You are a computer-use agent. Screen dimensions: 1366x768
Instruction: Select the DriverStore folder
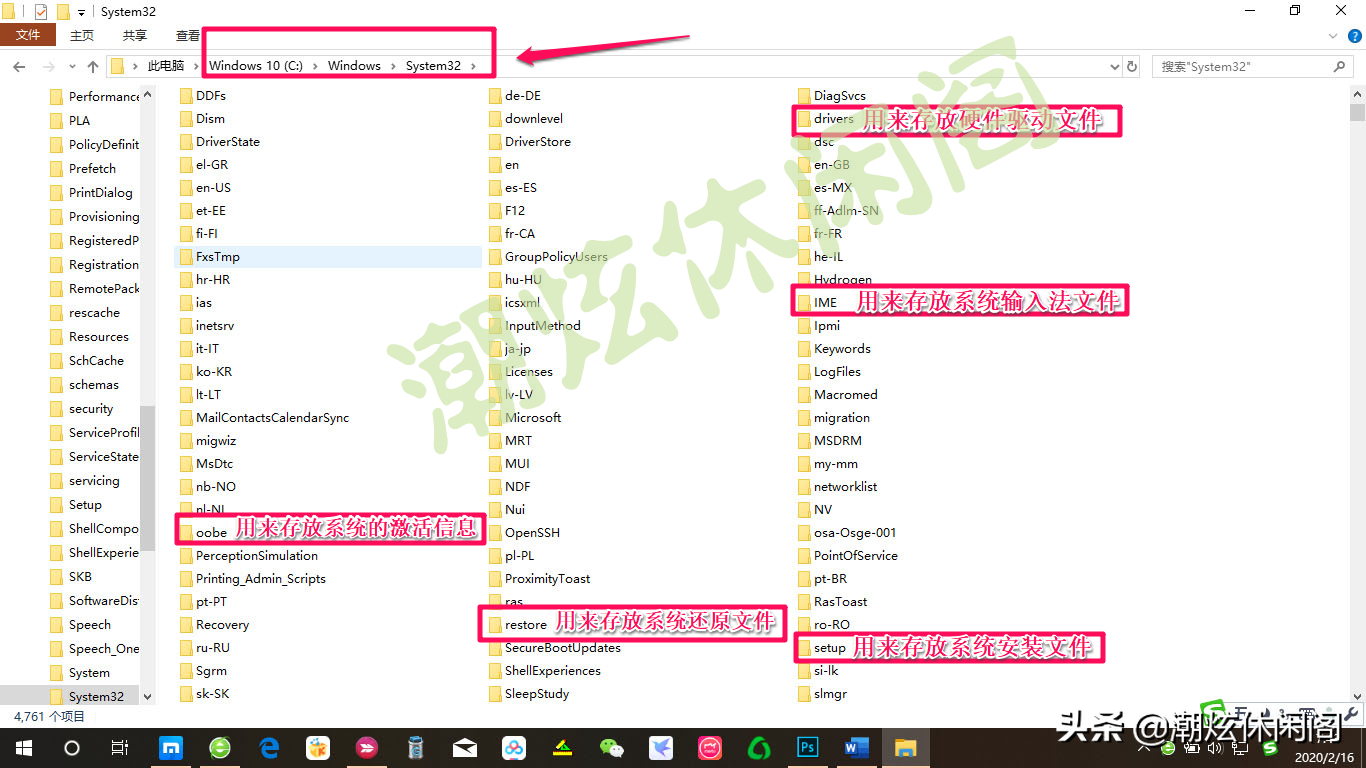(538, 142)
